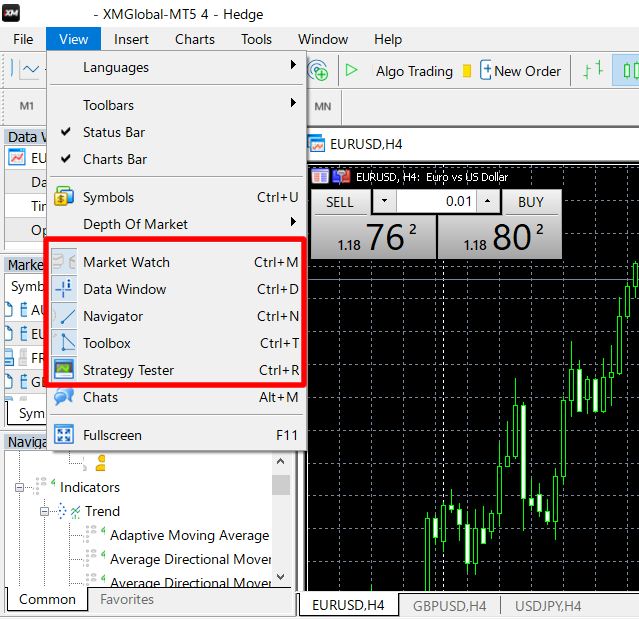Click the buy price 1.18802 tile

pos(500,237)
